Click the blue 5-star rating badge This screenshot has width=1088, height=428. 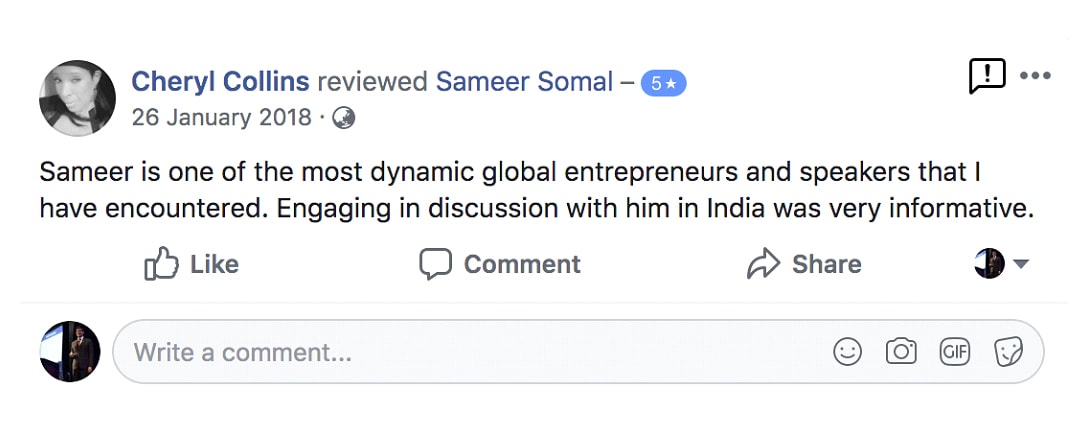tap(663, 83)
